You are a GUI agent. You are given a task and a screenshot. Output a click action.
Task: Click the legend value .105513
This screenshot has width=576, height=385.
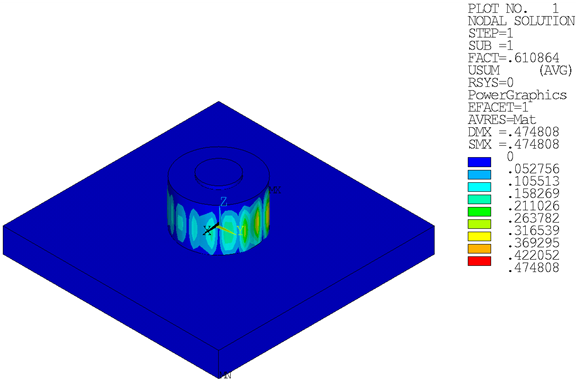[533, 181]
